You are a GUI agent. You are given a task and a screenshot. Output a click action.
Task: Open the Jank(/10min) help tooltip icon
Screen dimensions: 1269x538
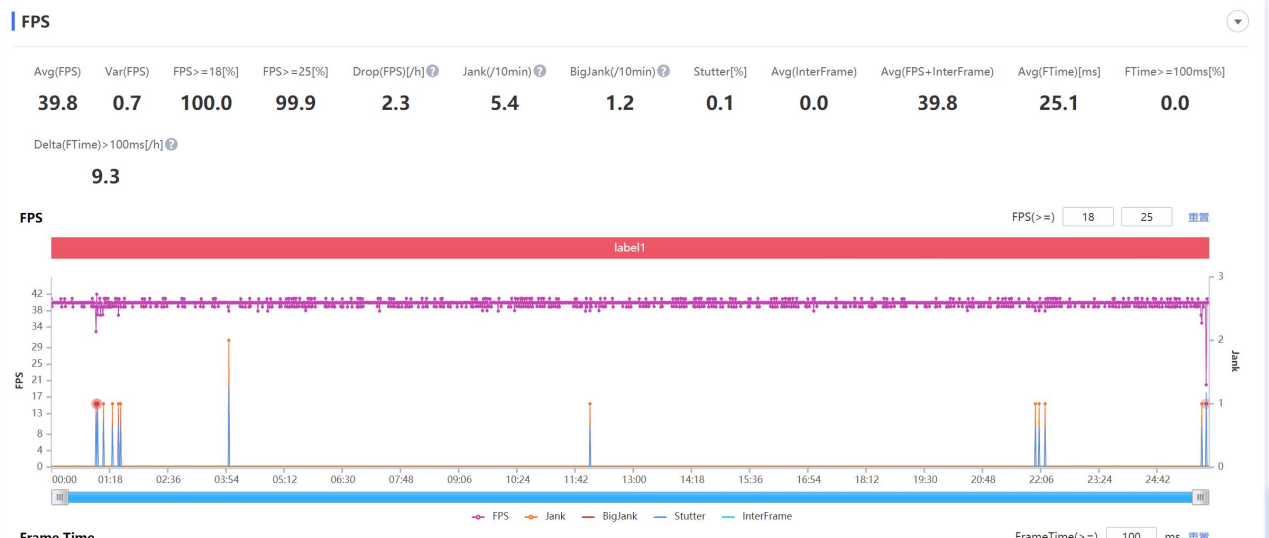540,72
